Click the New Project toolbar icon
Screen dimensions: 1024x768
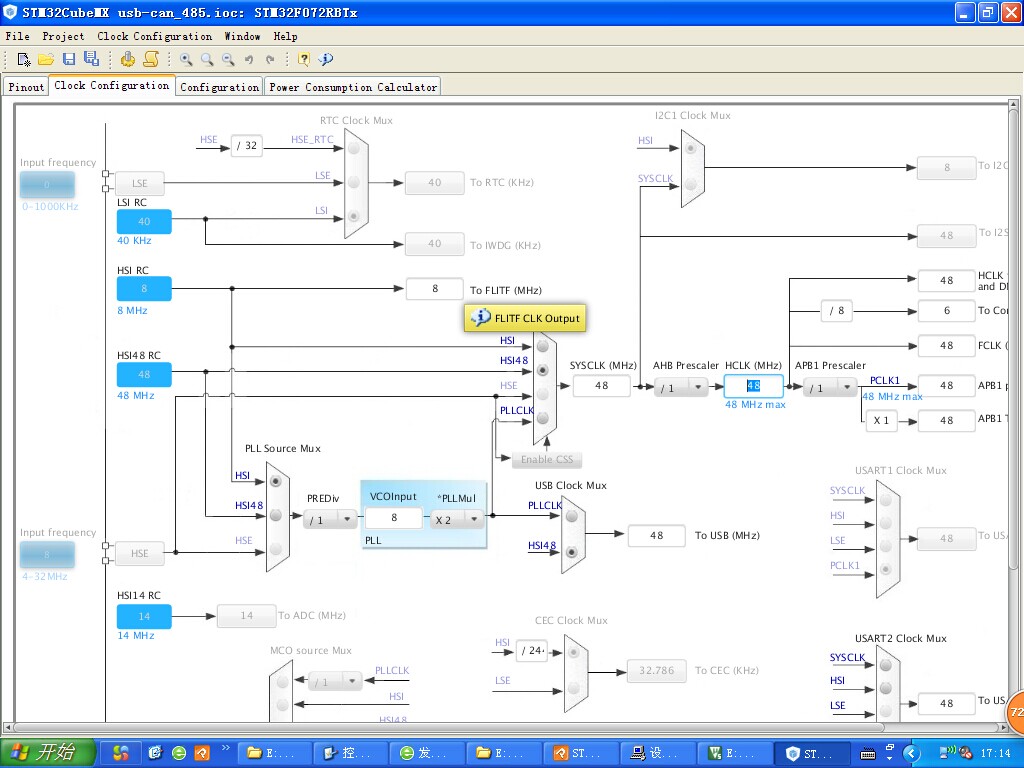(x=24, y=59)
